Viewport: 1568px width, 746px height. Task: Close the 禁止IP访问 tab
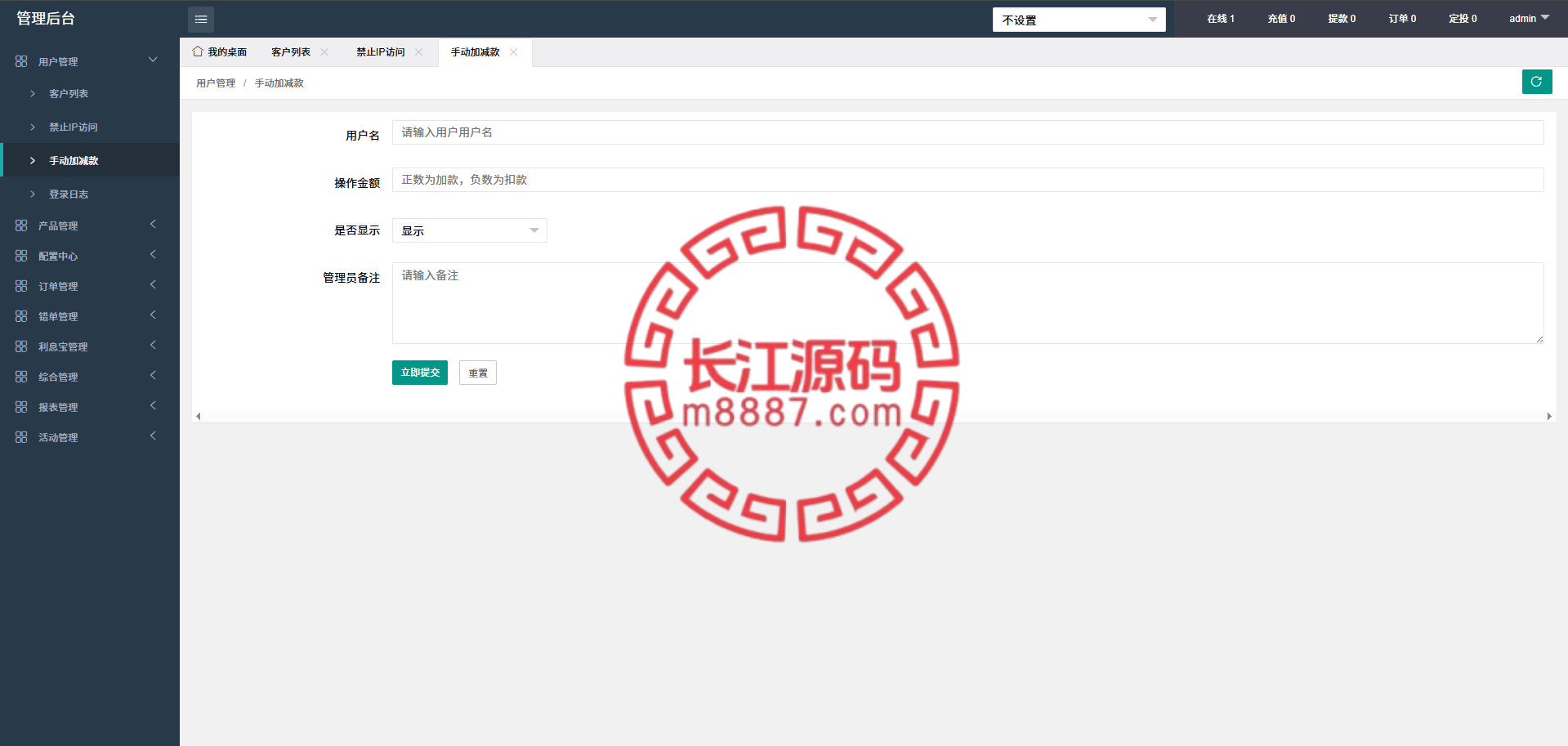point(419,51)
